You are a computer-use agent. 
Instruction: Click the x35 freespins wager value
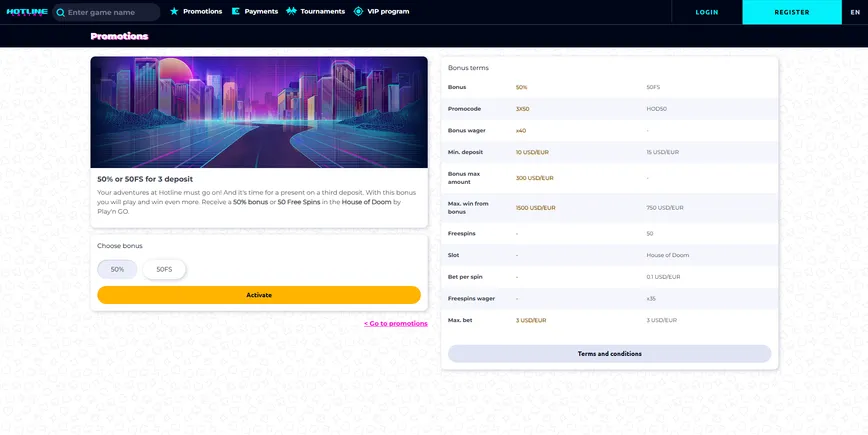point(651,299)
